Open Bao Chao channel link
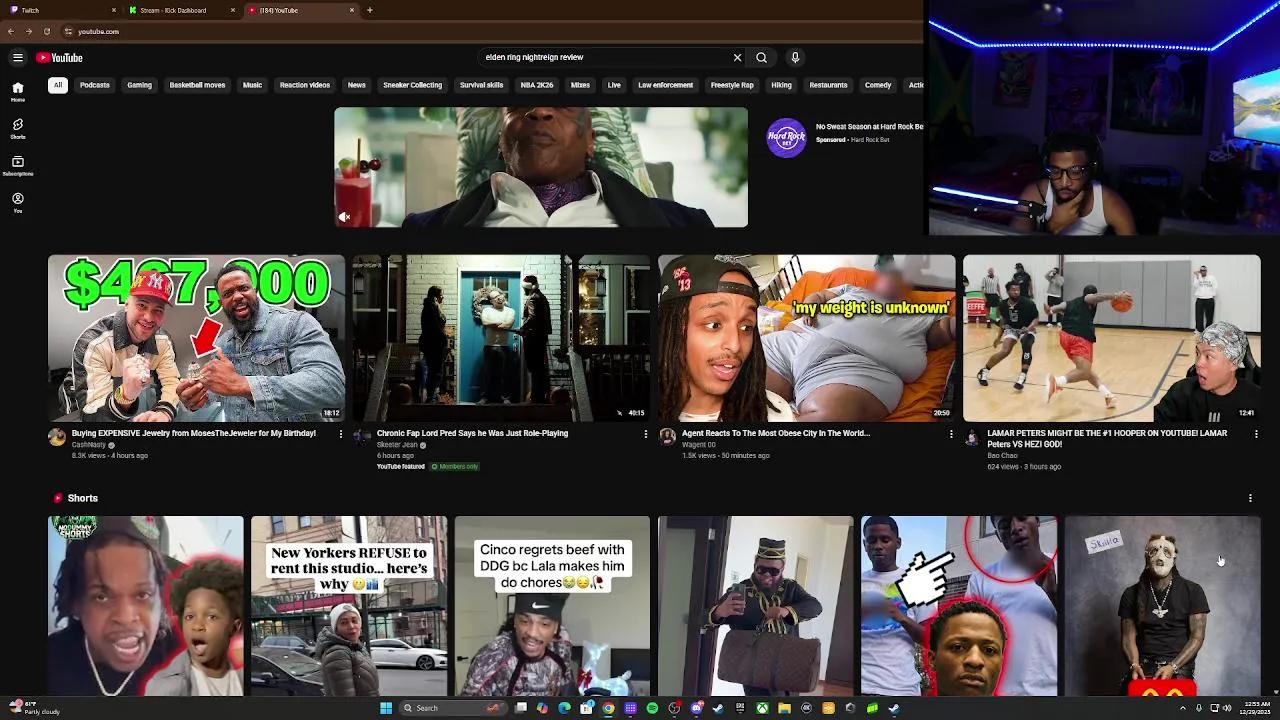The height and width of the screenshot is (720, 1280). coord(1002,456)
